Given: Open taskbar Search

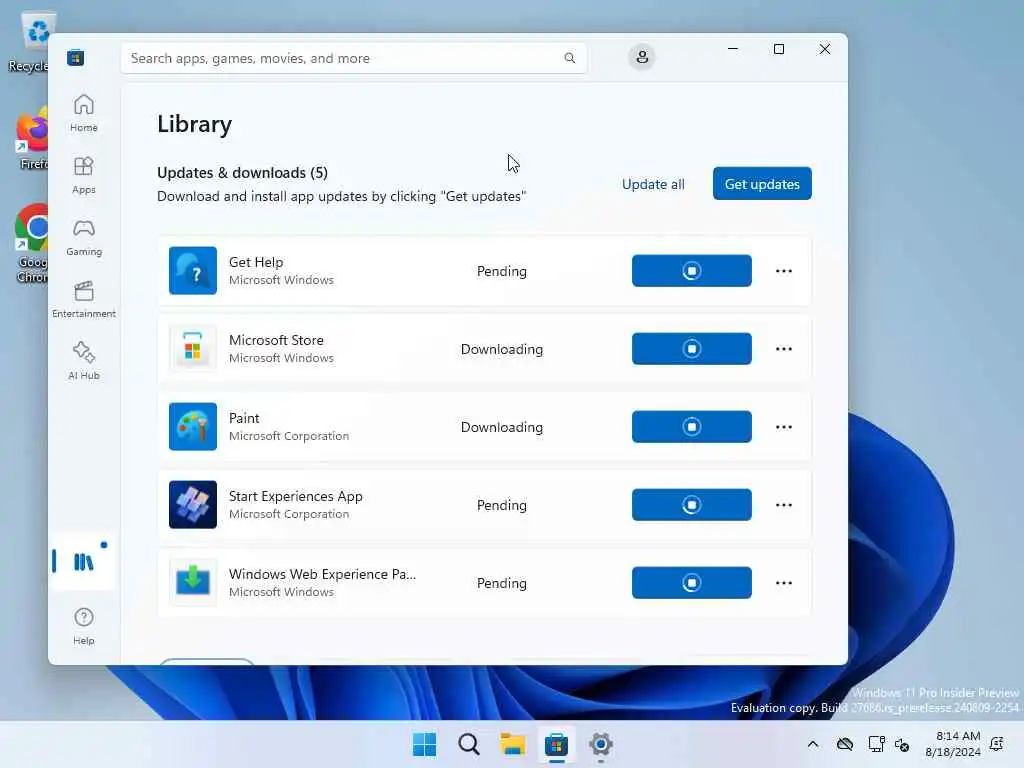Looking at the screenshot, I should point(469,744).
